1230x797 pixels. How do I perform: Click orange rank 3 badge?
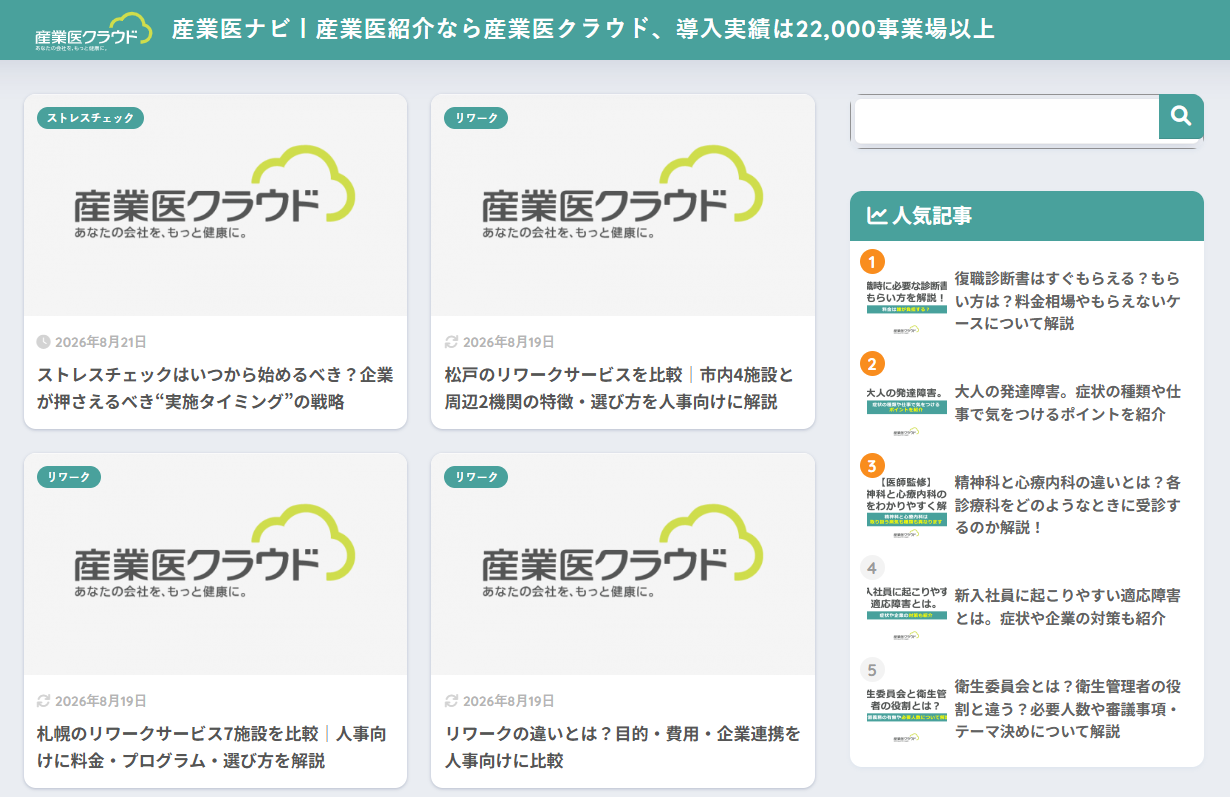[872, 466]
